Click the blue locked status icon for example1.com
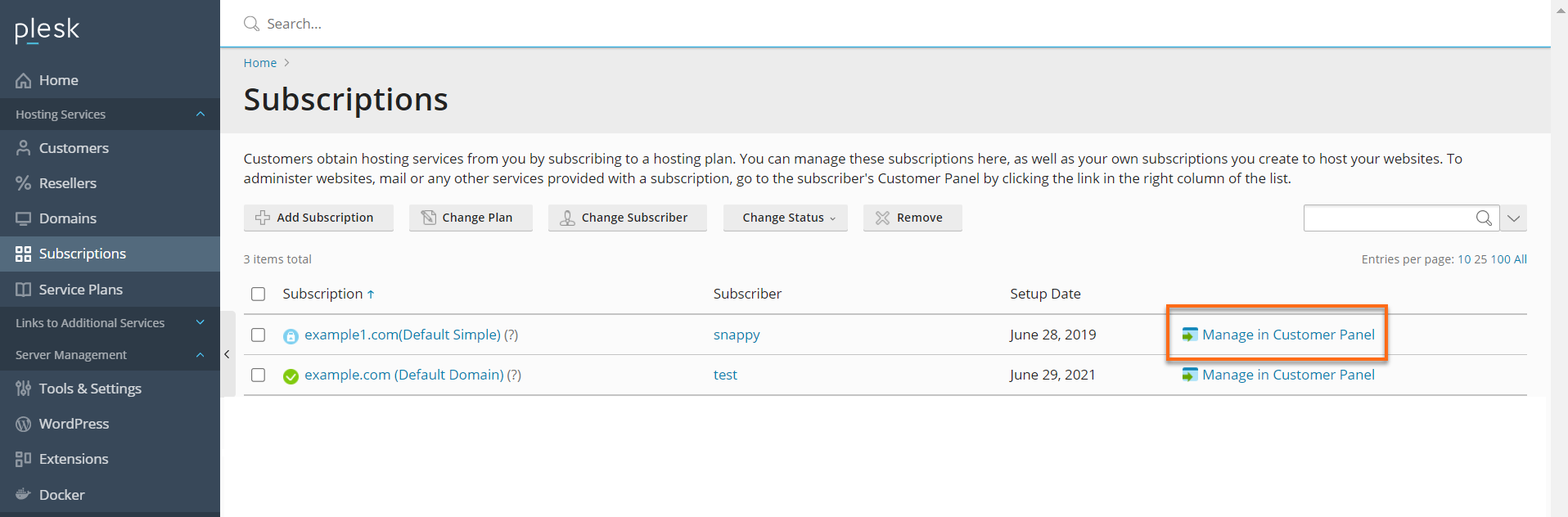 tap(291, 336)
